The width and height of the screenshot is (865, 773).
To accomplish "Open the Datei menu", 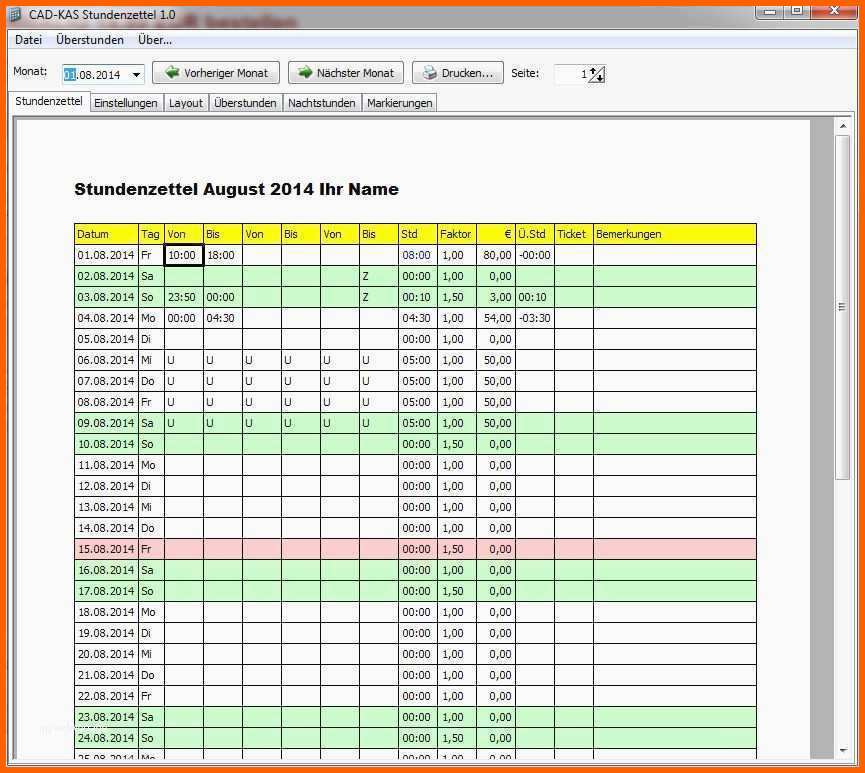I will [28, 40].
